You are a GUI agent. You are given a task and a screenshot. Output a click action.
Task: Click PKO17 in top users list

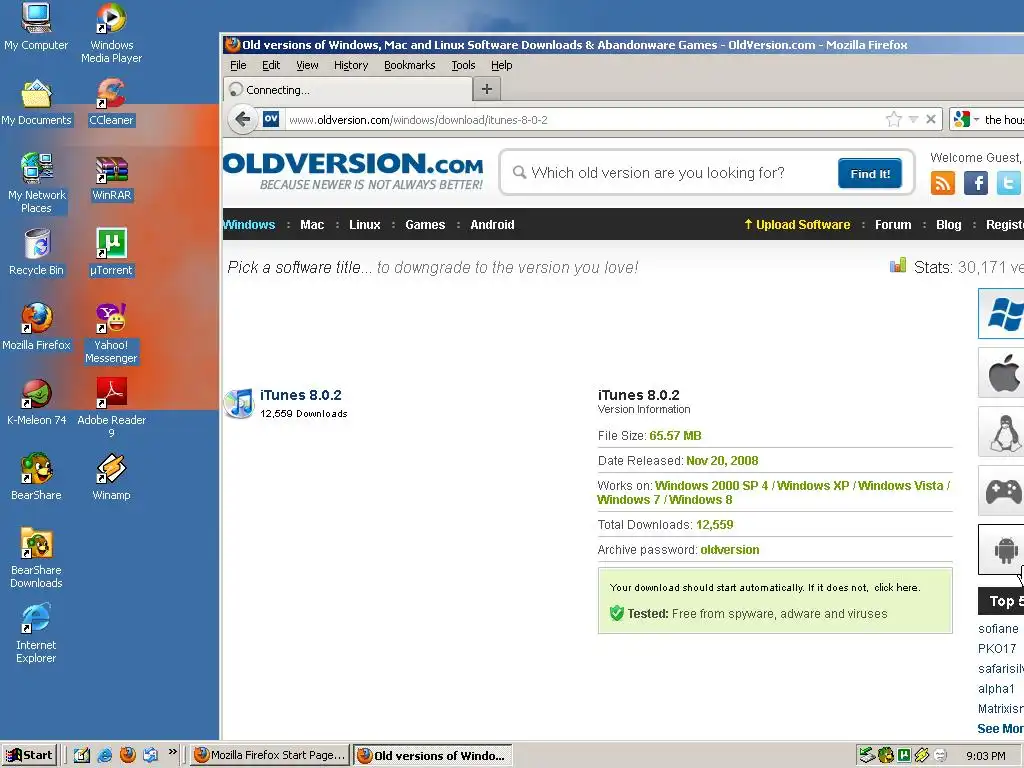click(997, 648)
